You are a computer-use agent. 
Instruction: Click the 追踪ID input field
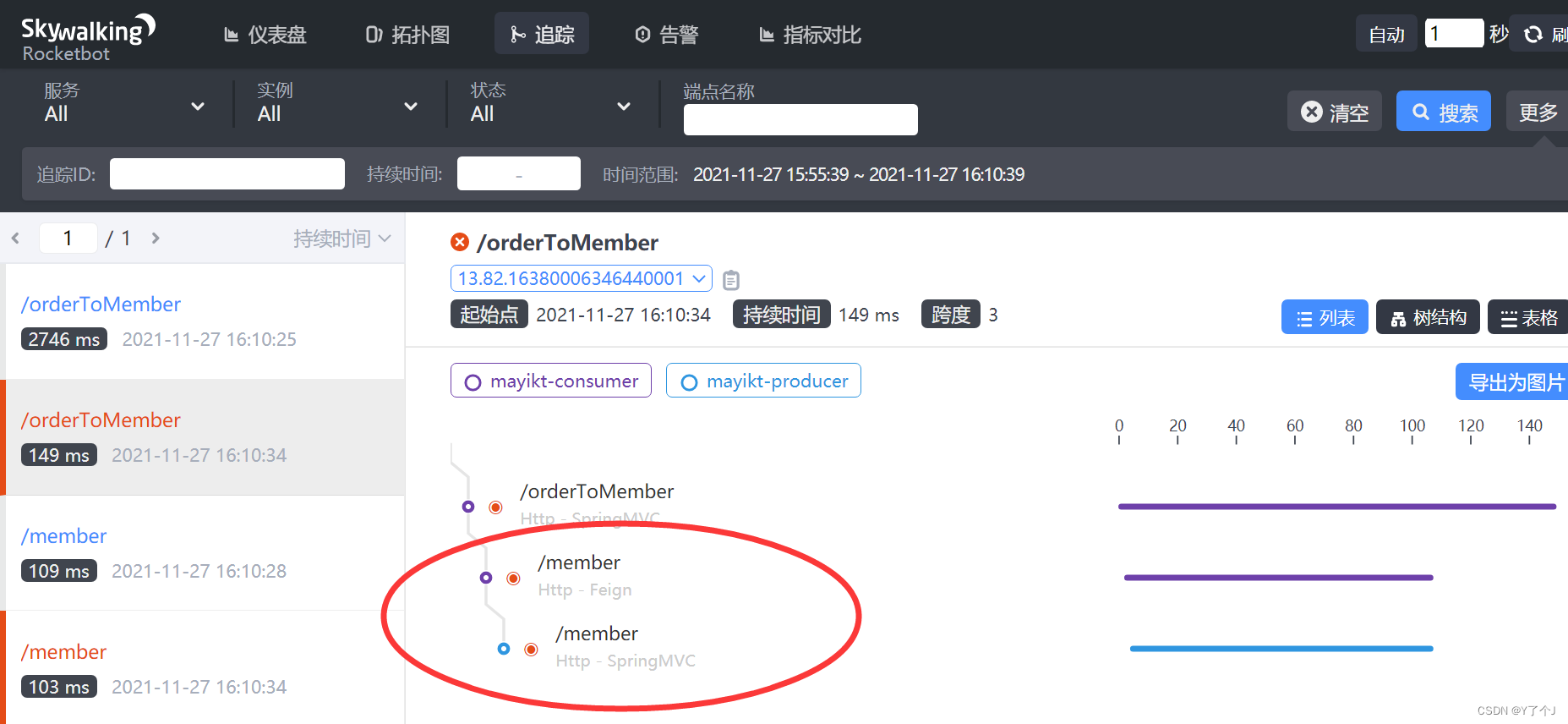coord(227,174)
